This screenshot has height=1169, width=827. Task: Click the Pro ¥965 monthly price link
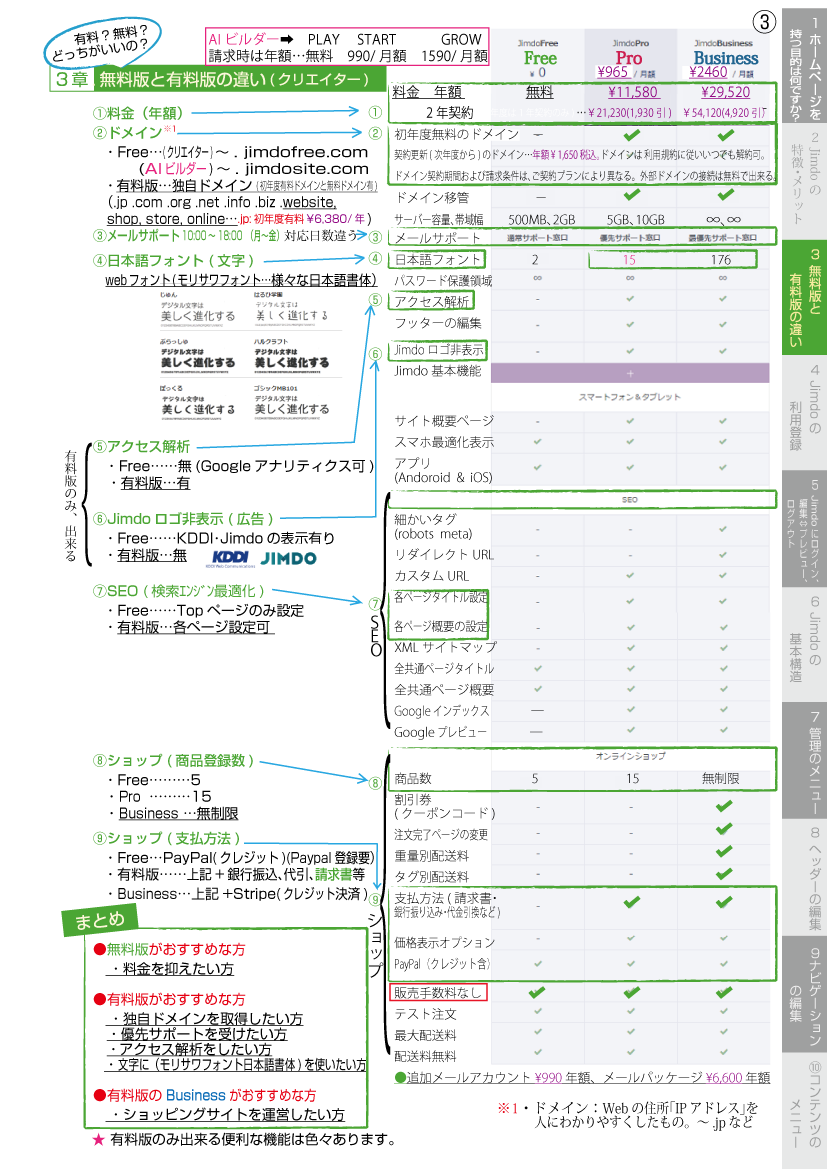(x=613, y=72)
